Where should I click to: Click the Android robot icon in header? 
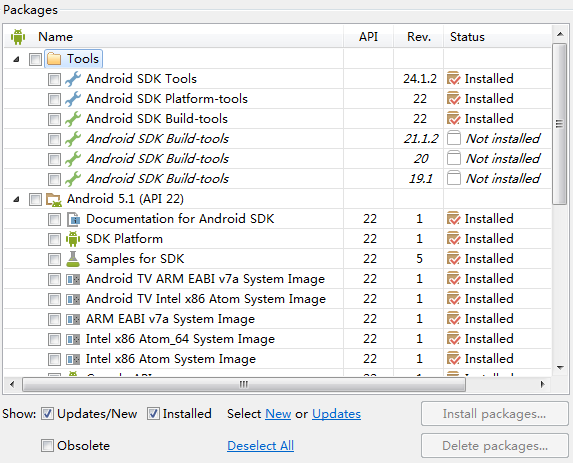pyautogui.click(x=18, y=37)
